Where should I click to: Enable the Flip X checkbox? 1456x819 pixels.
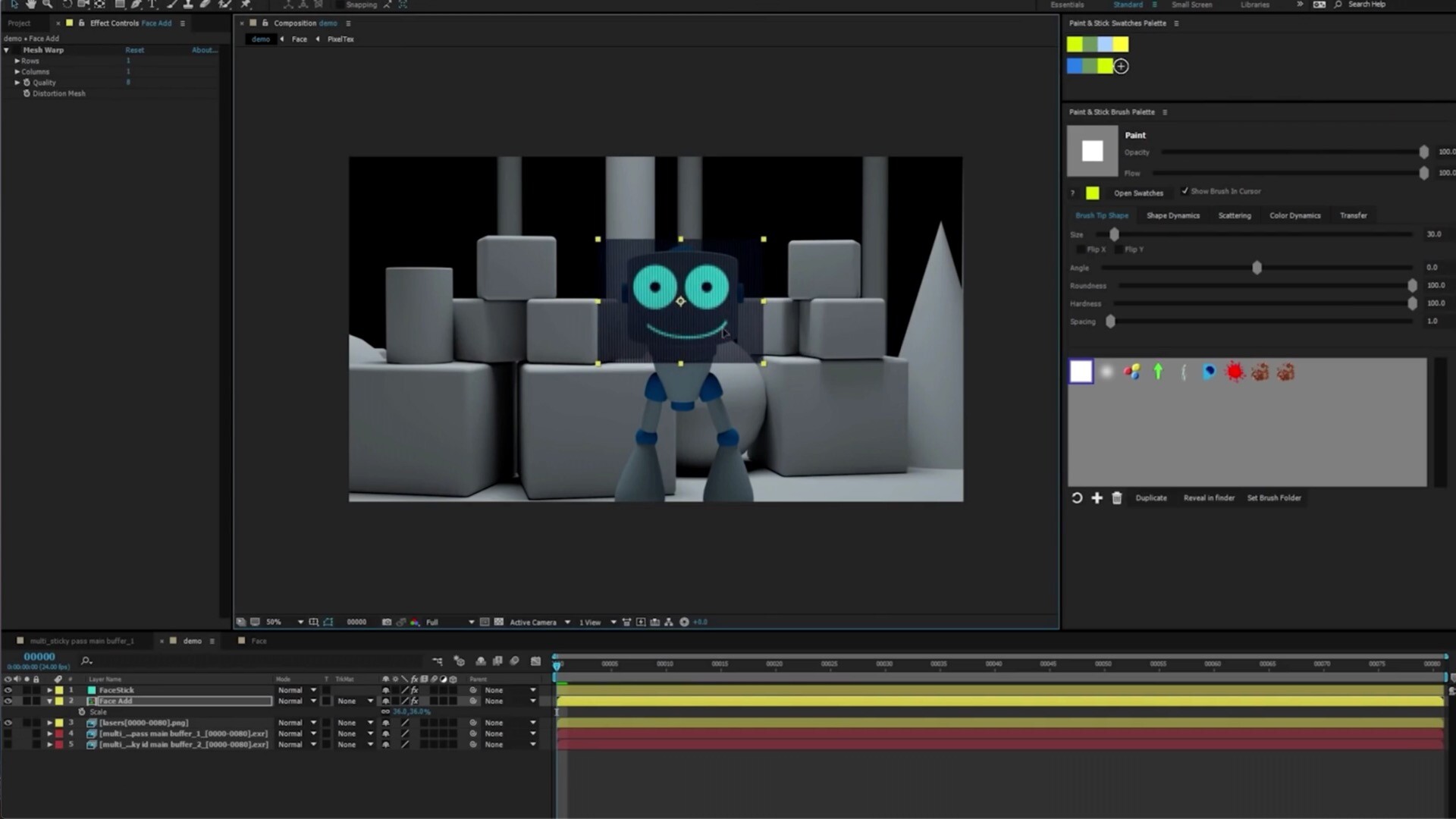click(x=1081, y=249)
